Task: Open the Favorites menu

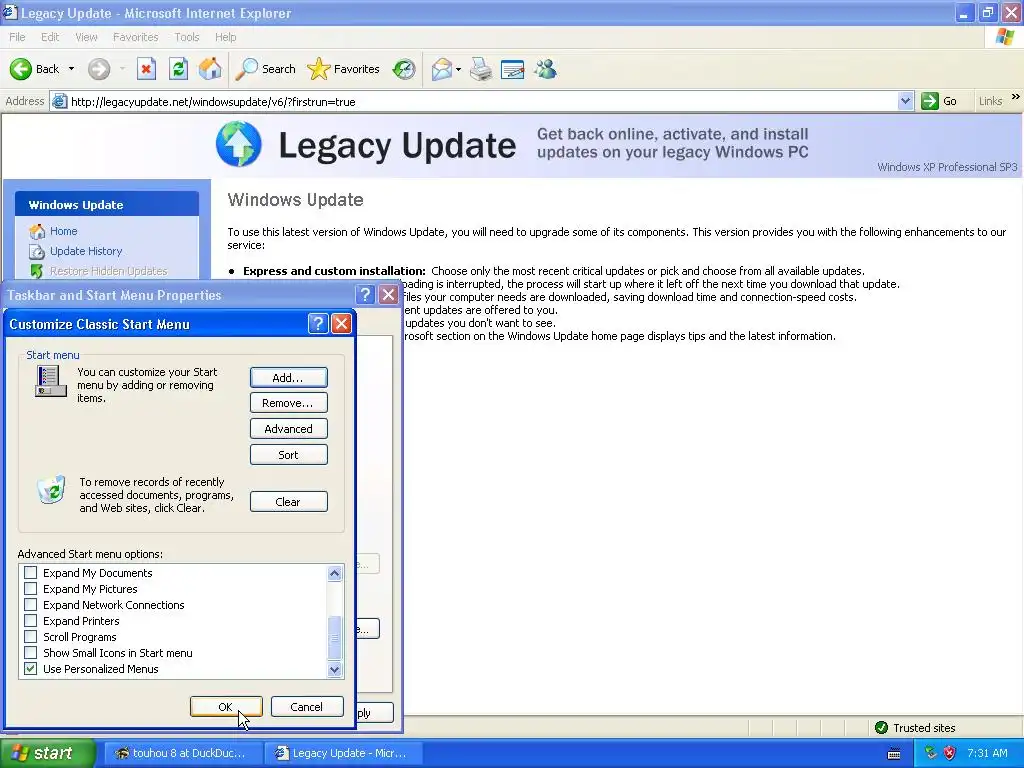Action: [135, 37]
